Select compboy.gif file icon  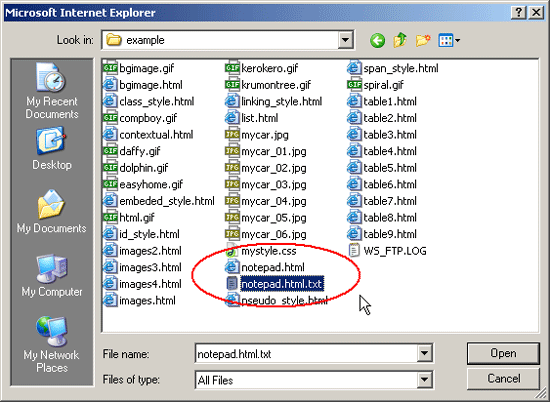[x=110, y=118]
